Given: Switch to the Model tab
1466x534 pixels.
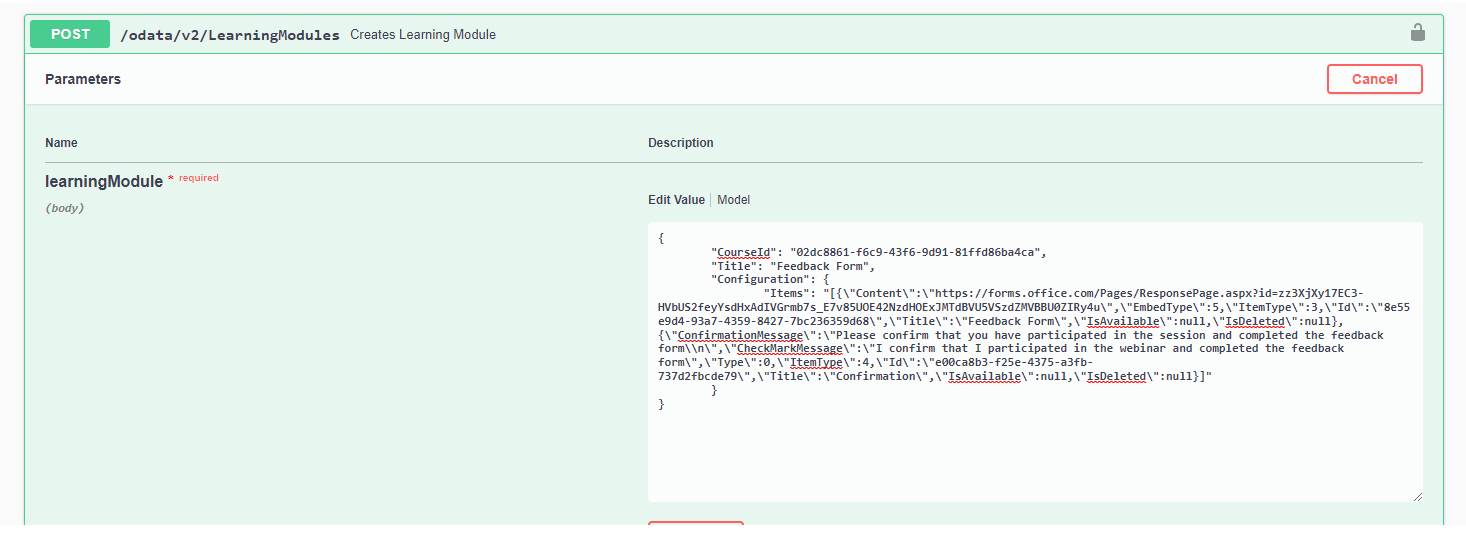Looking at the screenshot, I should [x=733, y=200].
